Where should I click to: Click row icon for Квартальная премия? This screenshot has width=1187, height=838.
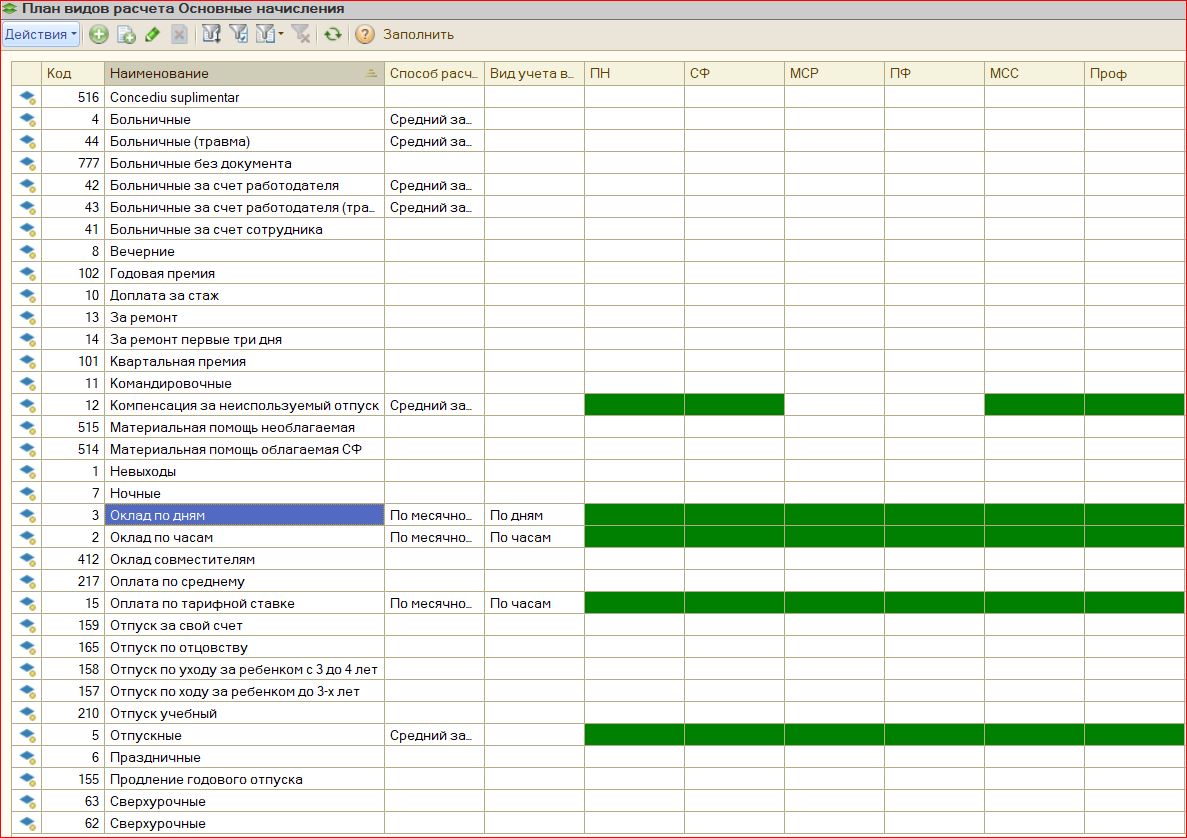pos(27,361)
